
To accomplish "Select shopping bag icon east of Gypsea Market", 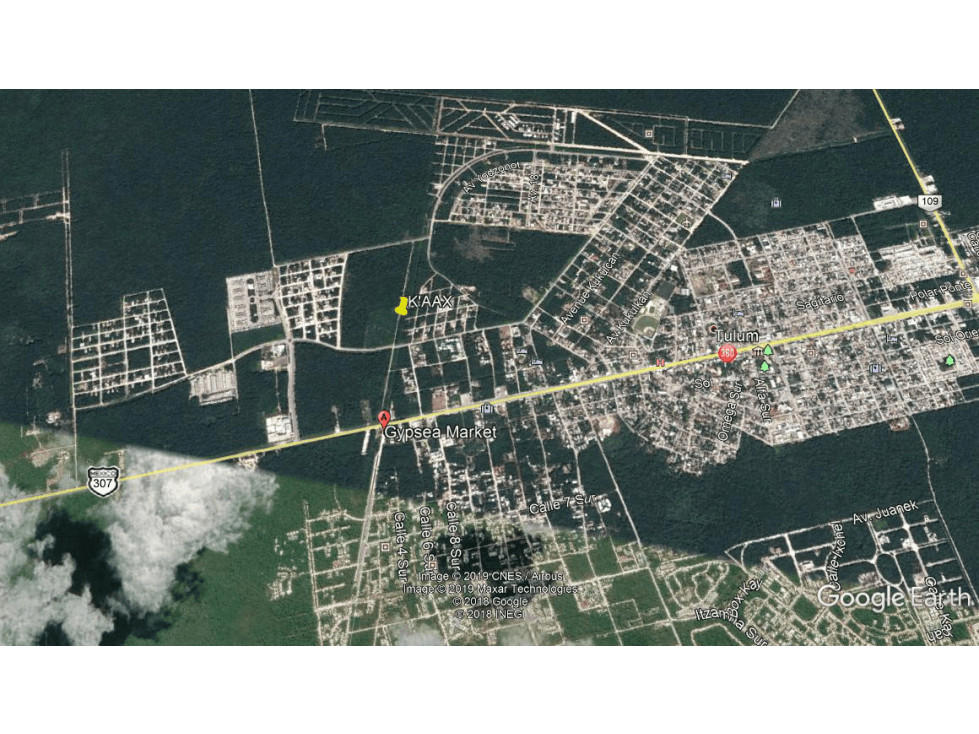I will coord(487,408).
